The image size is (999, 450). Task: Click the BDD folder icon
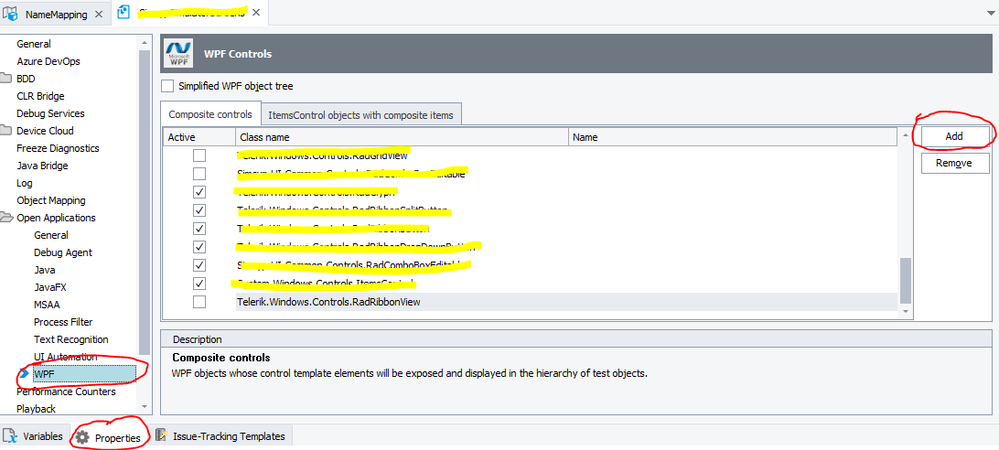tap(7, 79)
